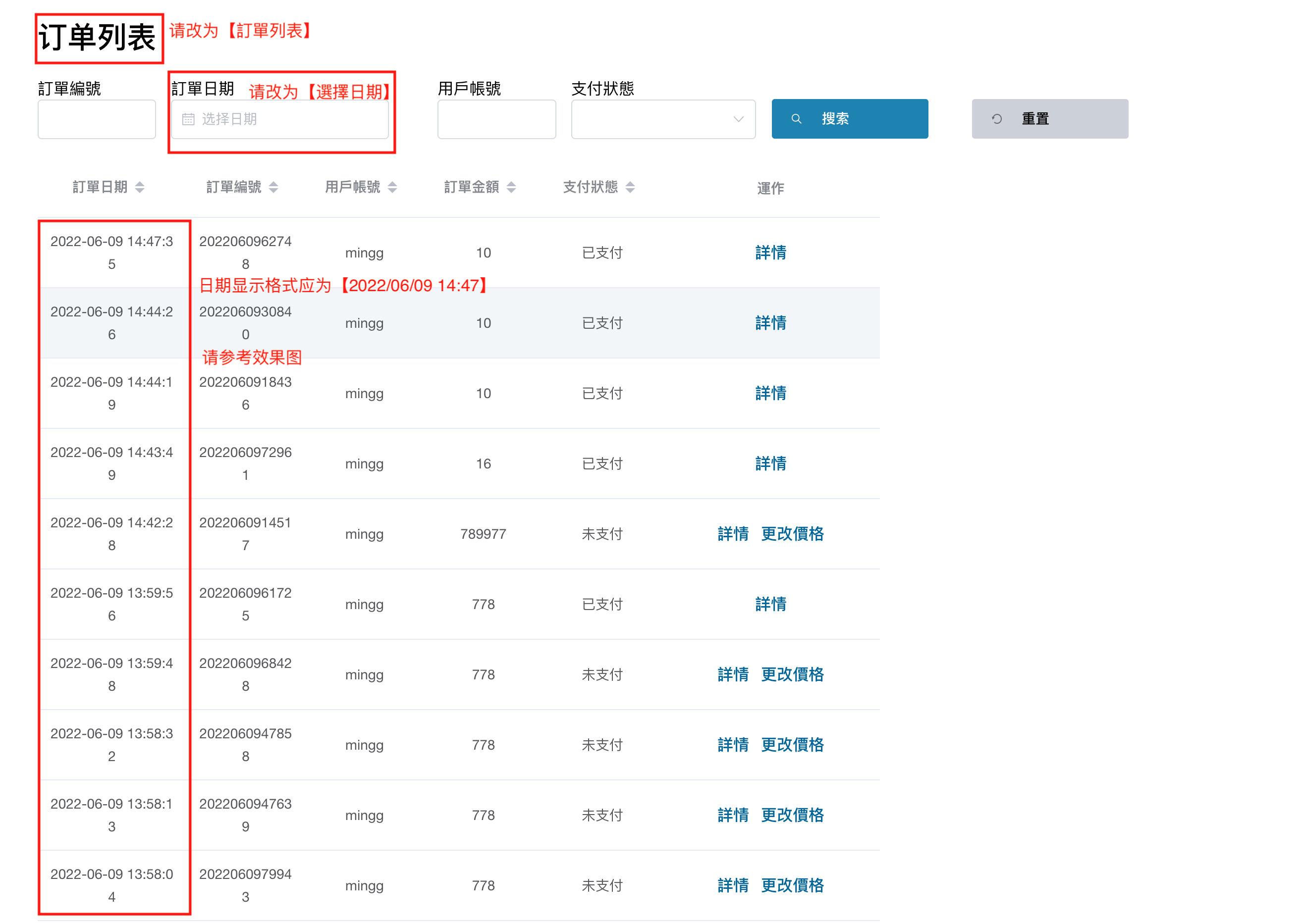Open 詳情 for order 2022060979943

click(x=733, y=885)
